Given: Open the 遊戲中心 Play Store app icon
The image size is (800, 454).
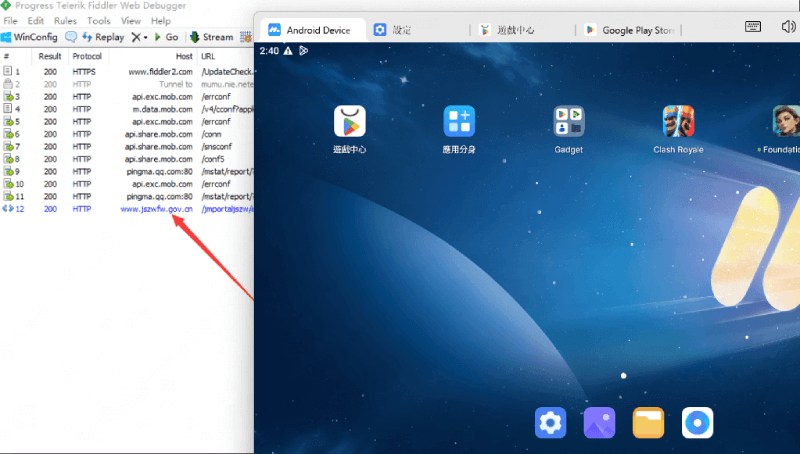Looking at the screenshot, I should [349, 121].
